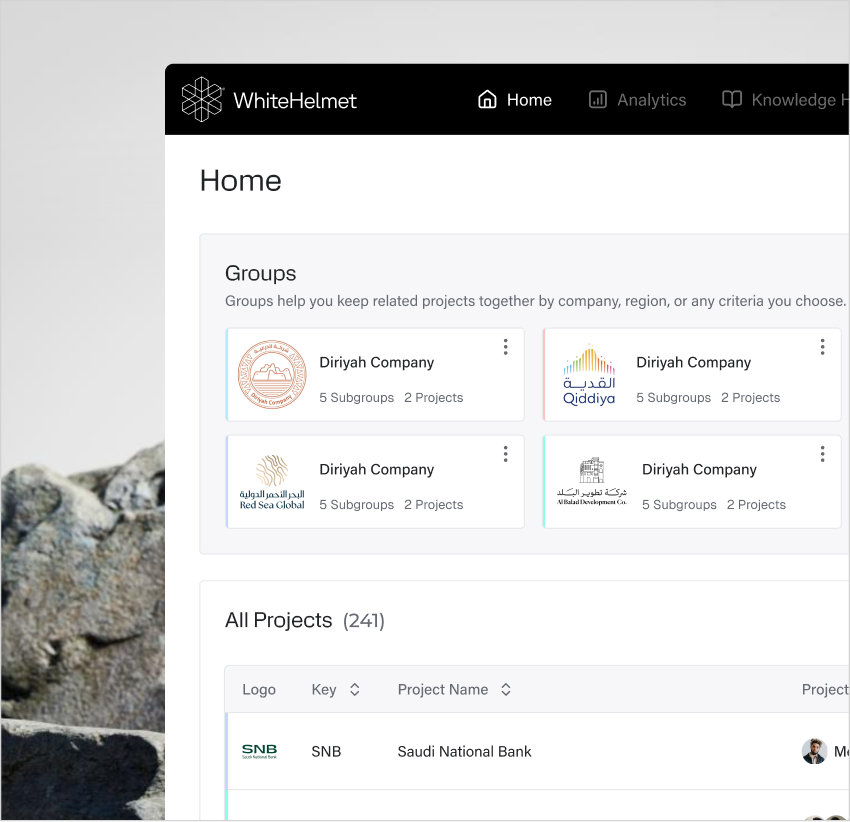This screenshot has width=850, height=822.
Task: Open options menu on Qiddiya logo card
Action: (822, 347)
